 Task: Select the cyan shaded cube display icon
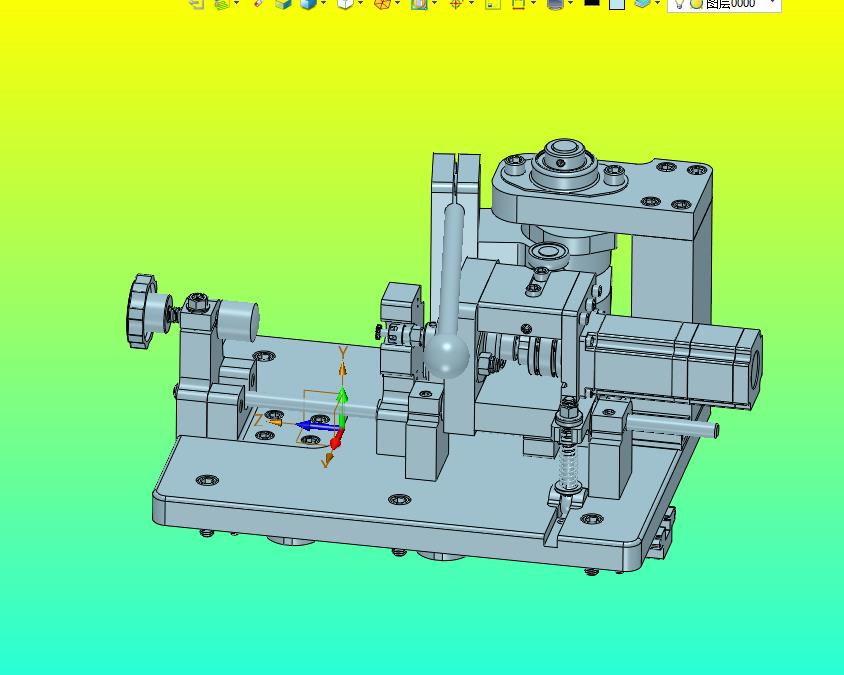(x=283, y=3)
